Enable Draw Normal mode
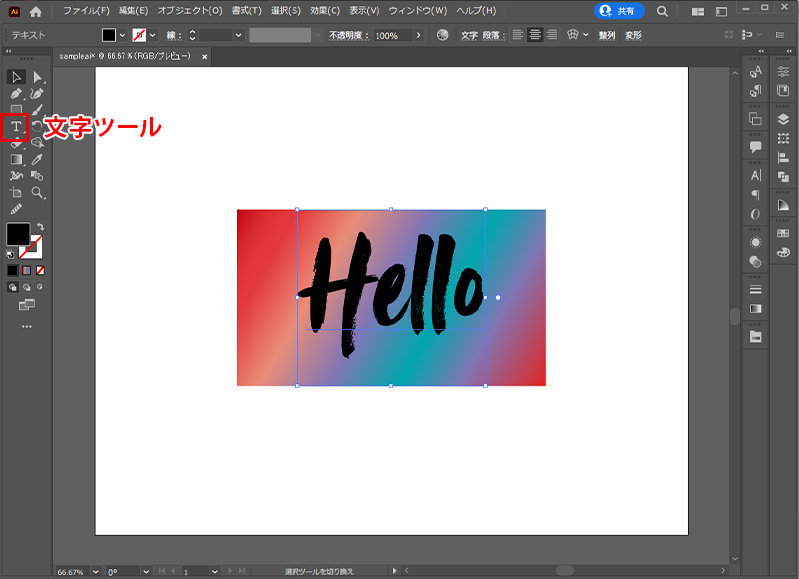This screenshot has height=579, width=799. coord(13,287)
